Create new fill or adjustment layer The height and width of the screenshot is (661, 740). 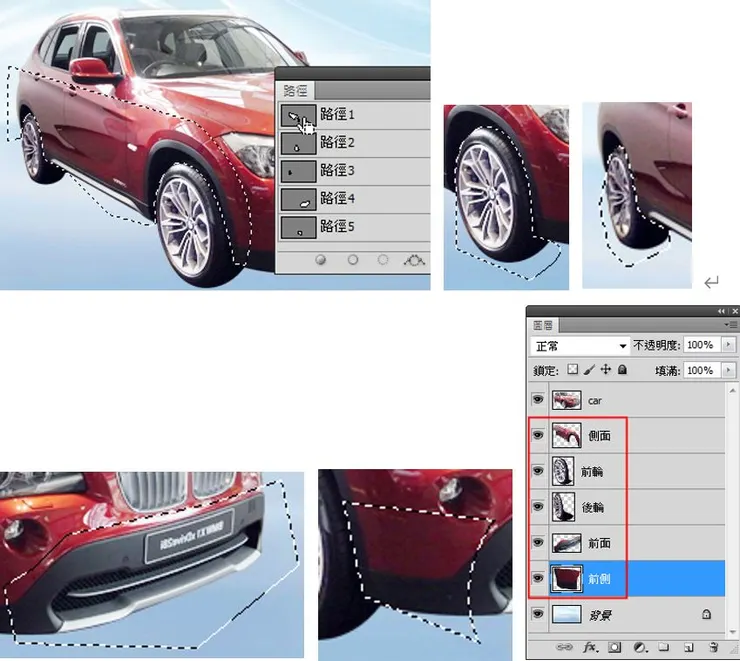coord(639,647)
